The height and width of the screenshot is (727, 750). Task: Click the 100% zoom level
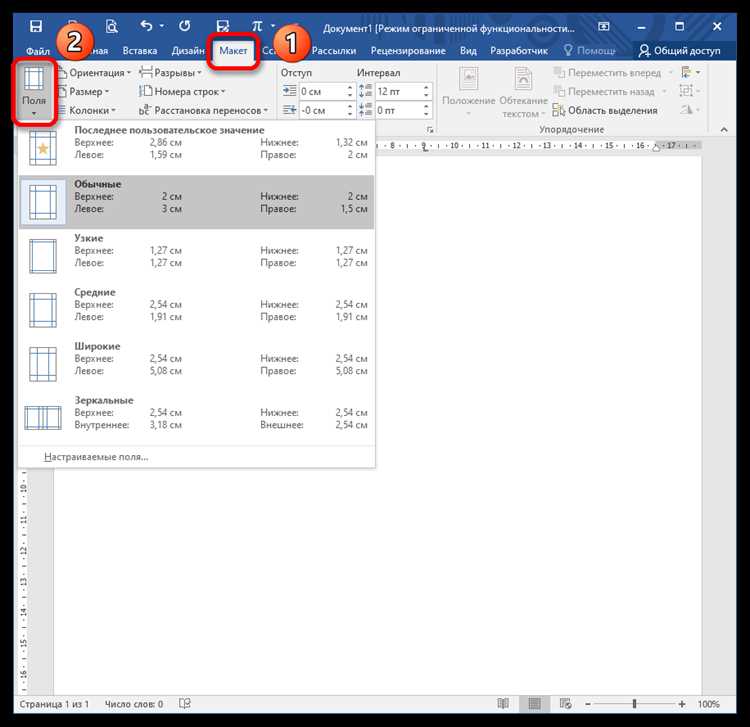[x=708, y=704]
